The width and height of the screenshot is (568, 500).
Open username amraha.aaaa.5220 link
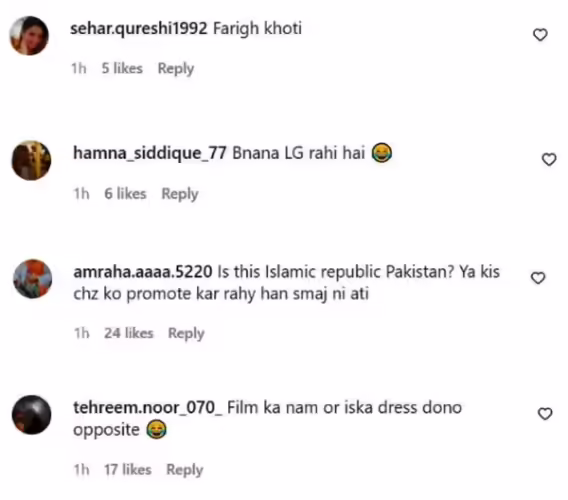[143, 272]
